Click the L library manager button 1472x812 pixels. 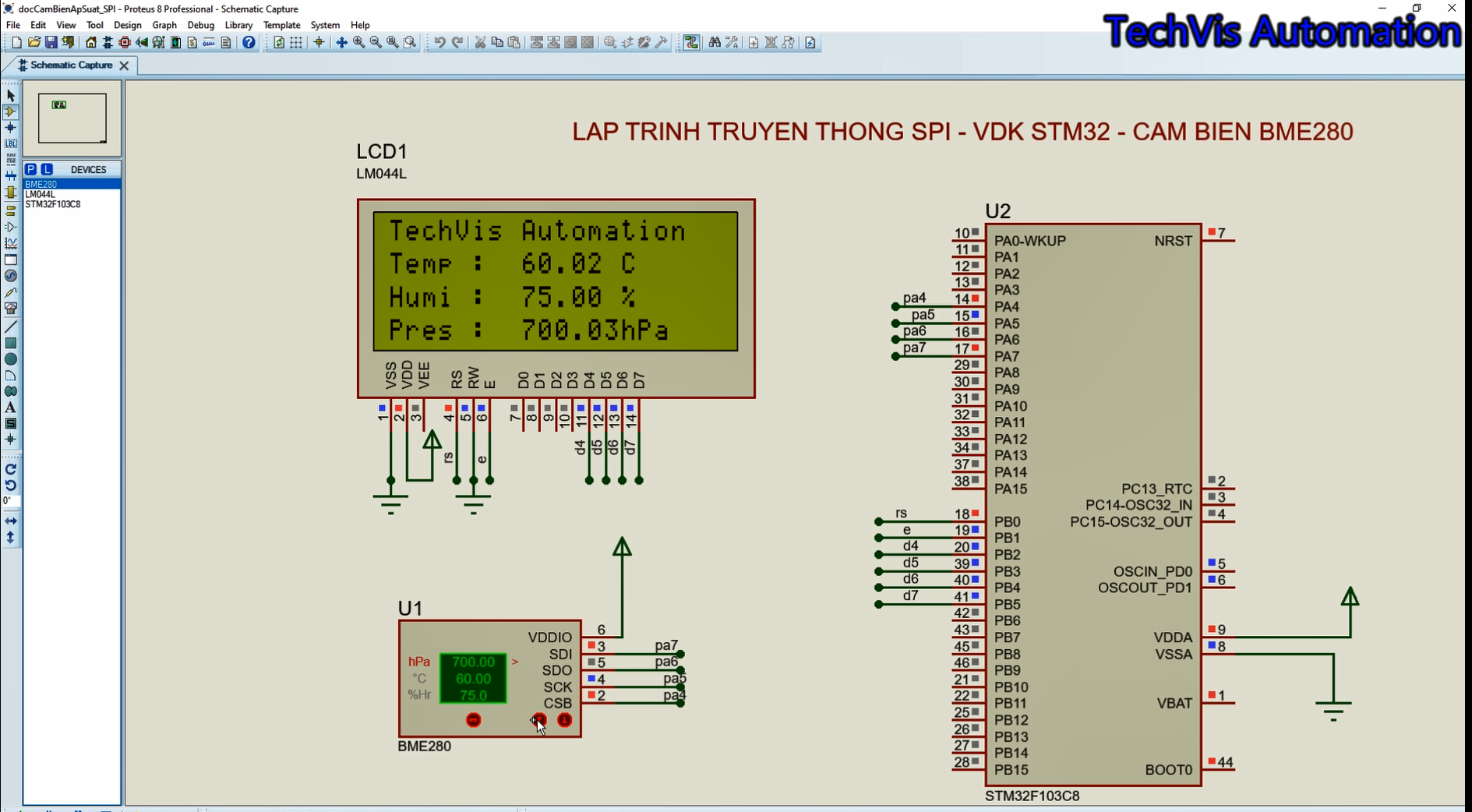tap(47, 169)
